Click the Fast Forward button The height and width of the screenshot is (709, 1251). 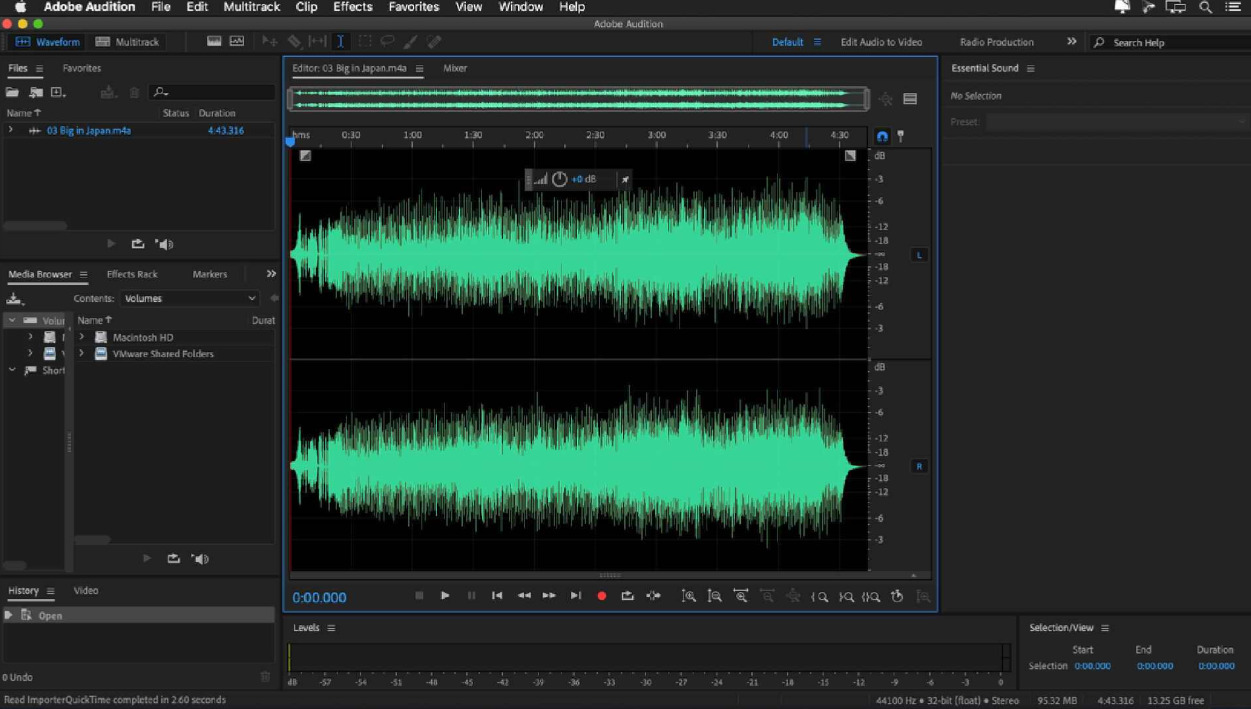click(549, 595)
